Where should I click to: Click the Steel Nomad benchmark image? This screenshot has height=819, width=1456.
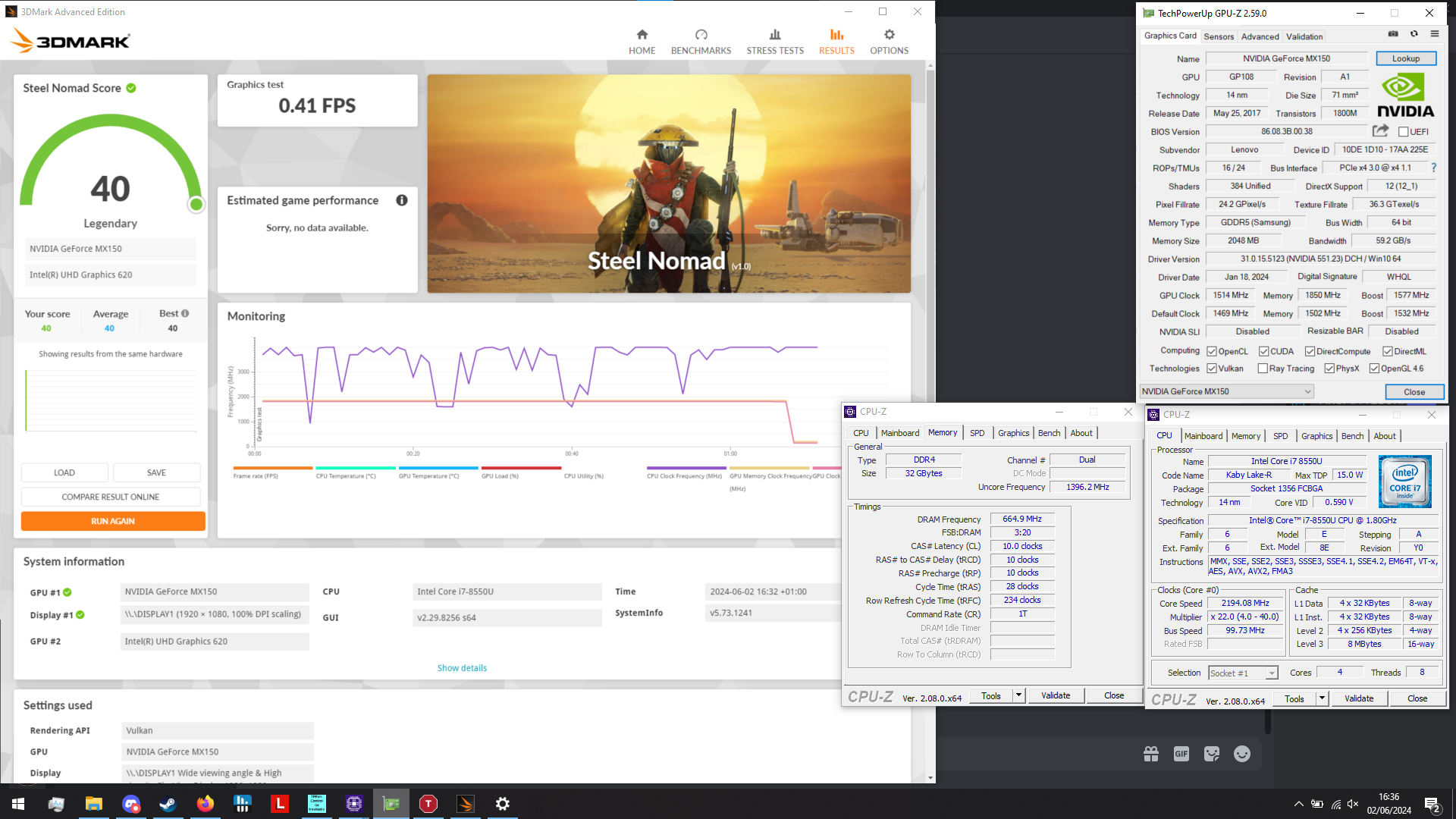[669, 184]
